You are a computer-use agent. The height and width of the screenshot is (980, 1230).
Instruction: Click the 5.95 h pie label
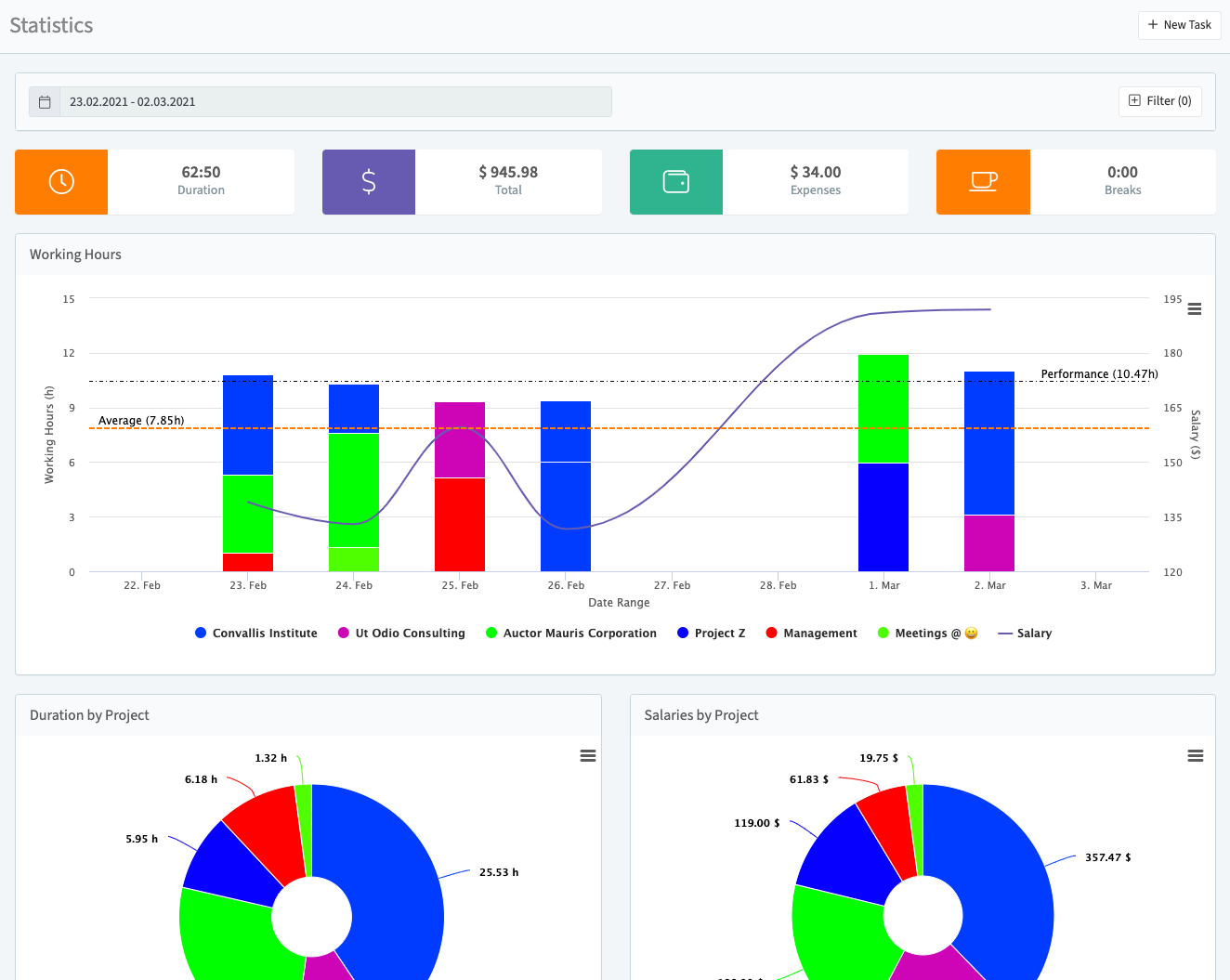coord(142,839)
